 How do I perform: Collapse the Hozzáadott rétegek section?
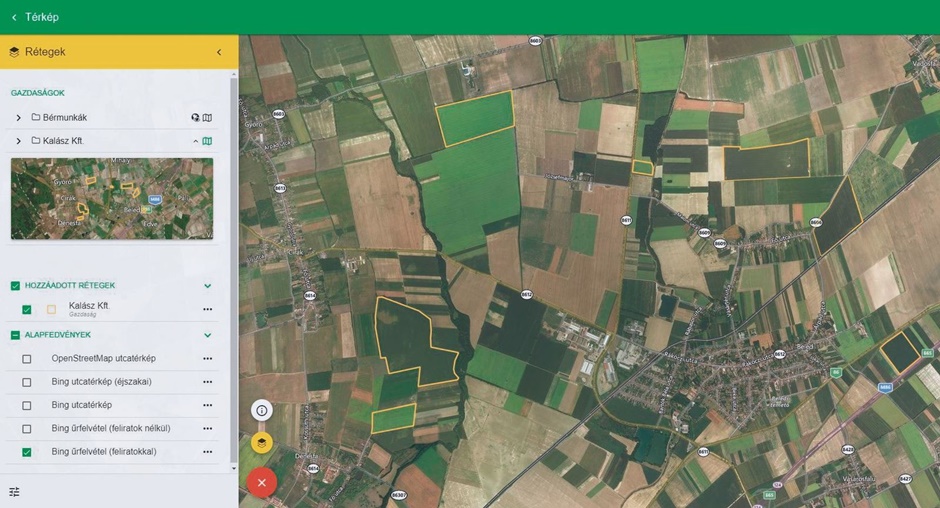click(x=208, y=286)
